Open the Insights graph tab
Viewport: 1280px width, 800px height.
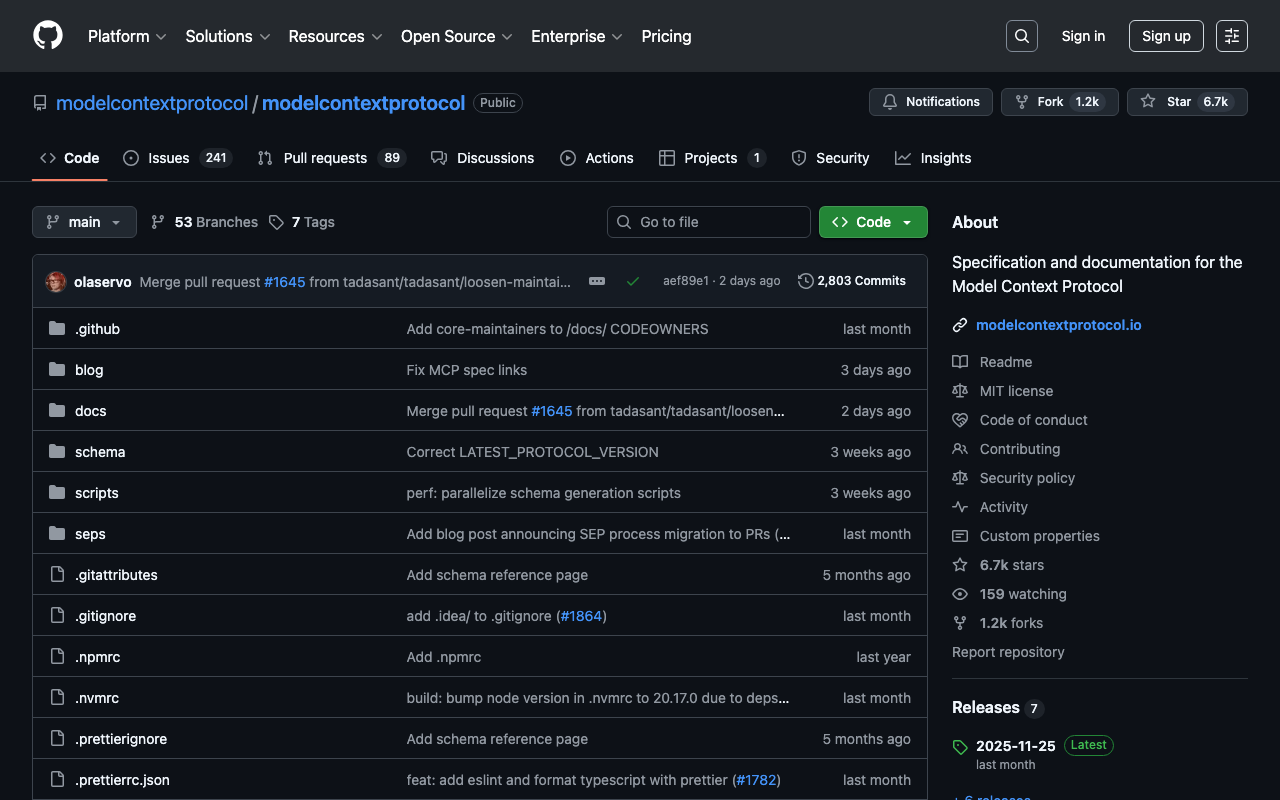[933, 158]
